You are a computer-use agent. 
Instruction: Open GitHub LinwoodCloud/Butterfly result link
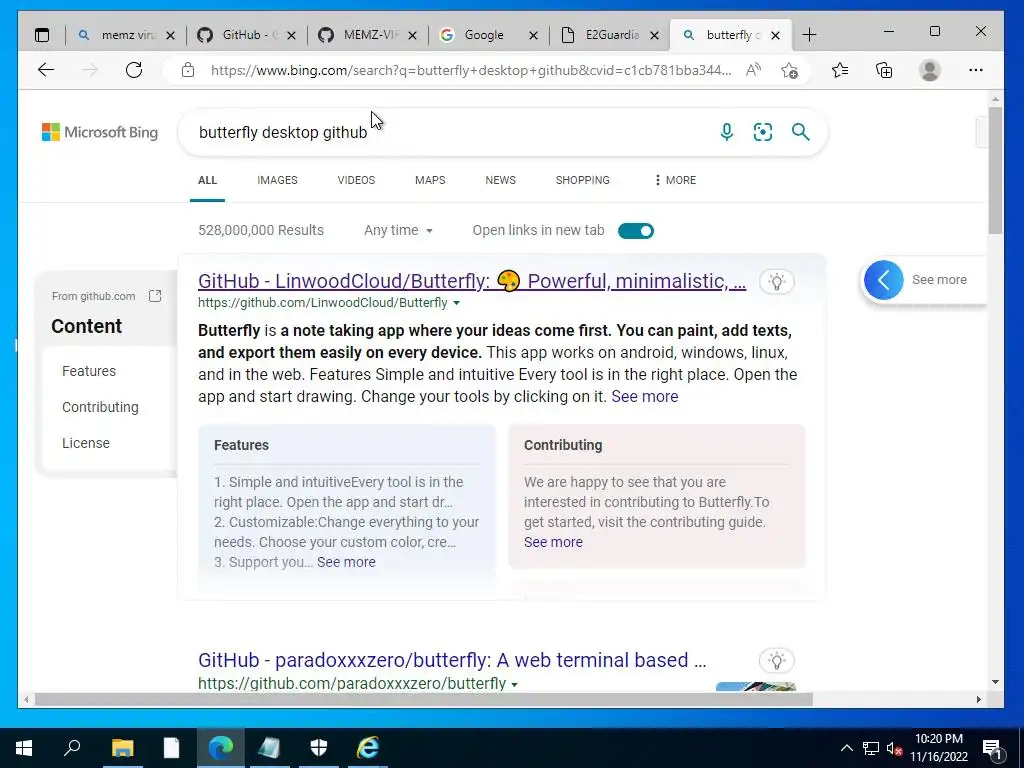(472, 281)
